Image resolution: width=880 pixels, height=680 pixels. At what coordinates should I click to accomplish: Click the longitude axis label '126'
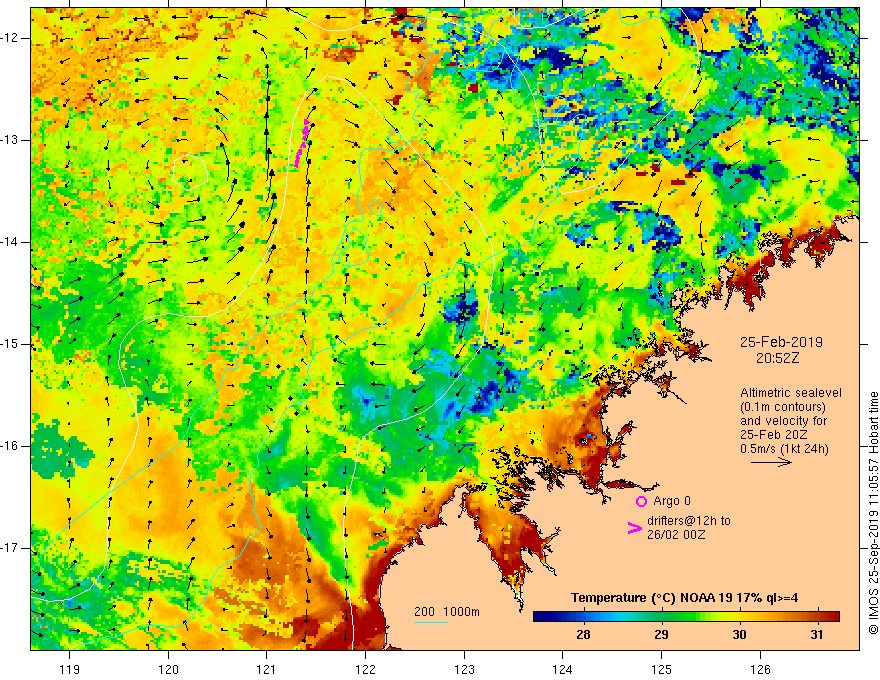760,669
